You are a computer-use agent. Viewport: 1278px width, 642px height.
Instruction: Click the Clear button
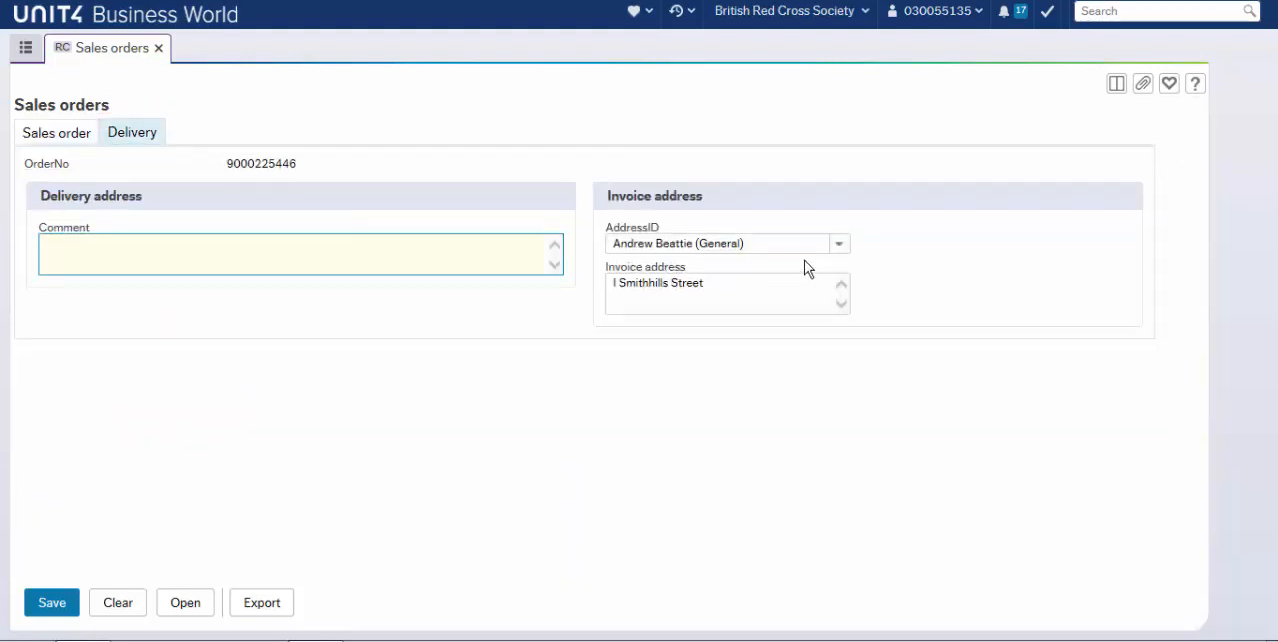[118, 602]
